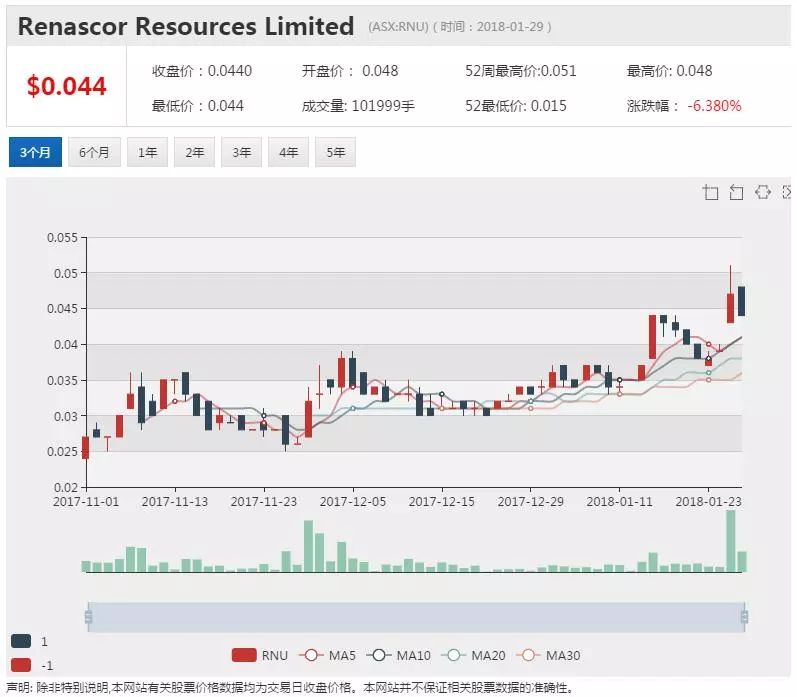Click the left handle of the zoom slider
Screen dimensions: 797x697
(88, 617)
